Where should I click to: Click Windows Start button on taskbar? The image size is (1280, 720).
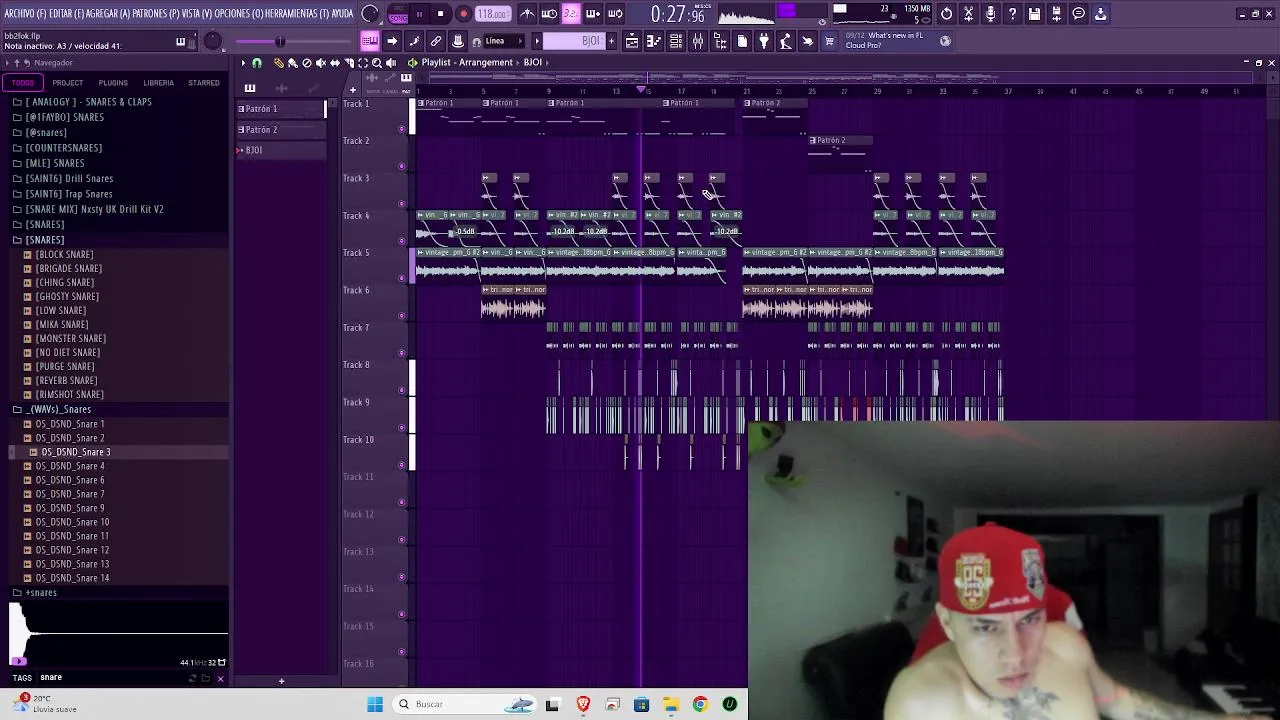coord(375,705)
